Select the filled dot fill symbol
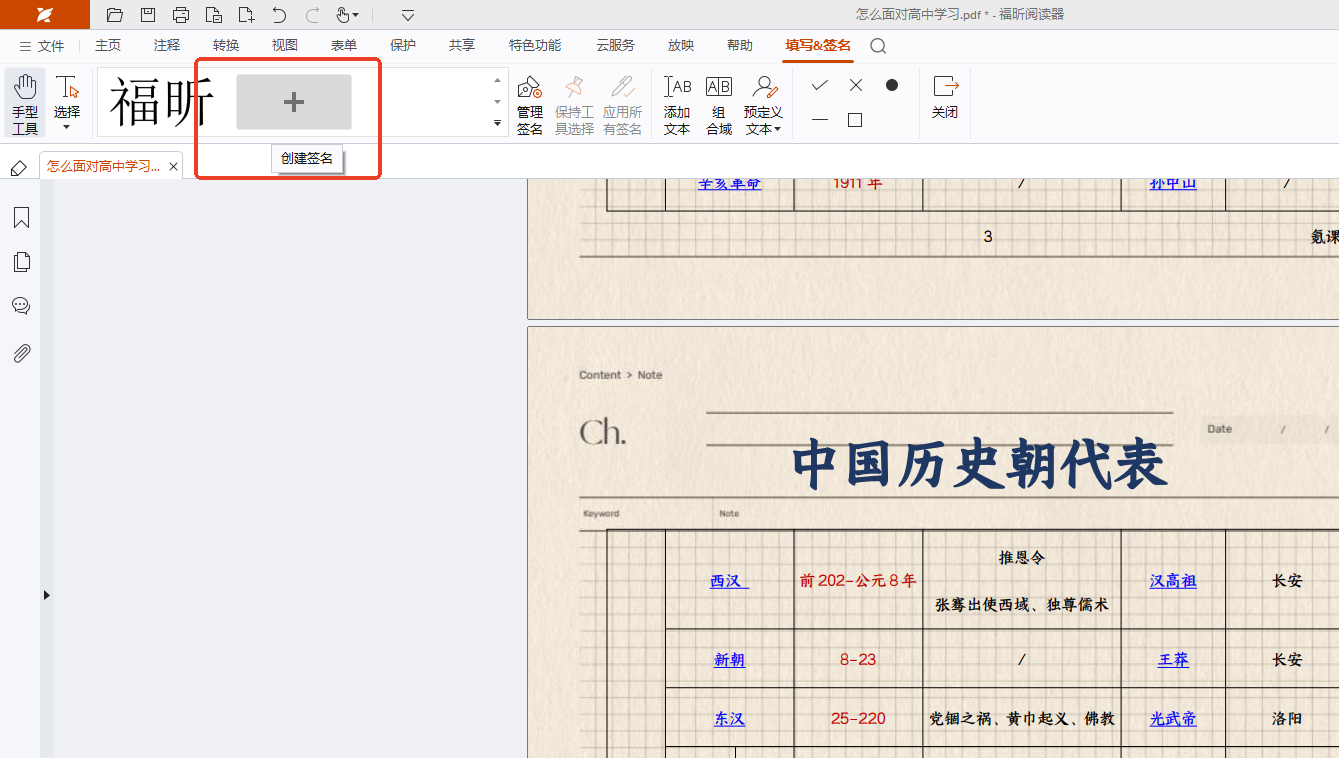 click(891, 85)
